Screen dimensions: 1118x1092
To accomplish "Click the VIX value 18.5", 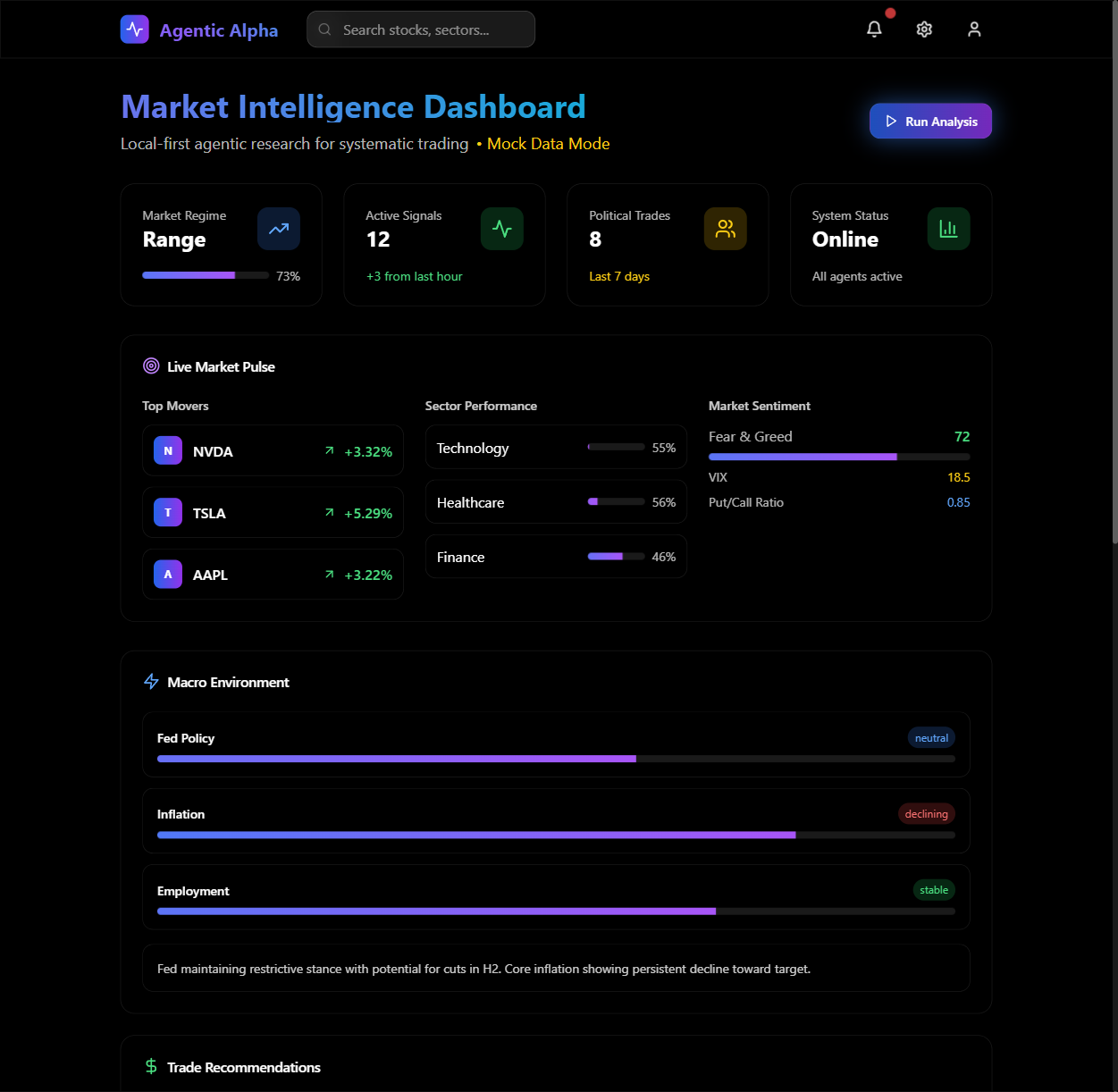I will point(959,477).
